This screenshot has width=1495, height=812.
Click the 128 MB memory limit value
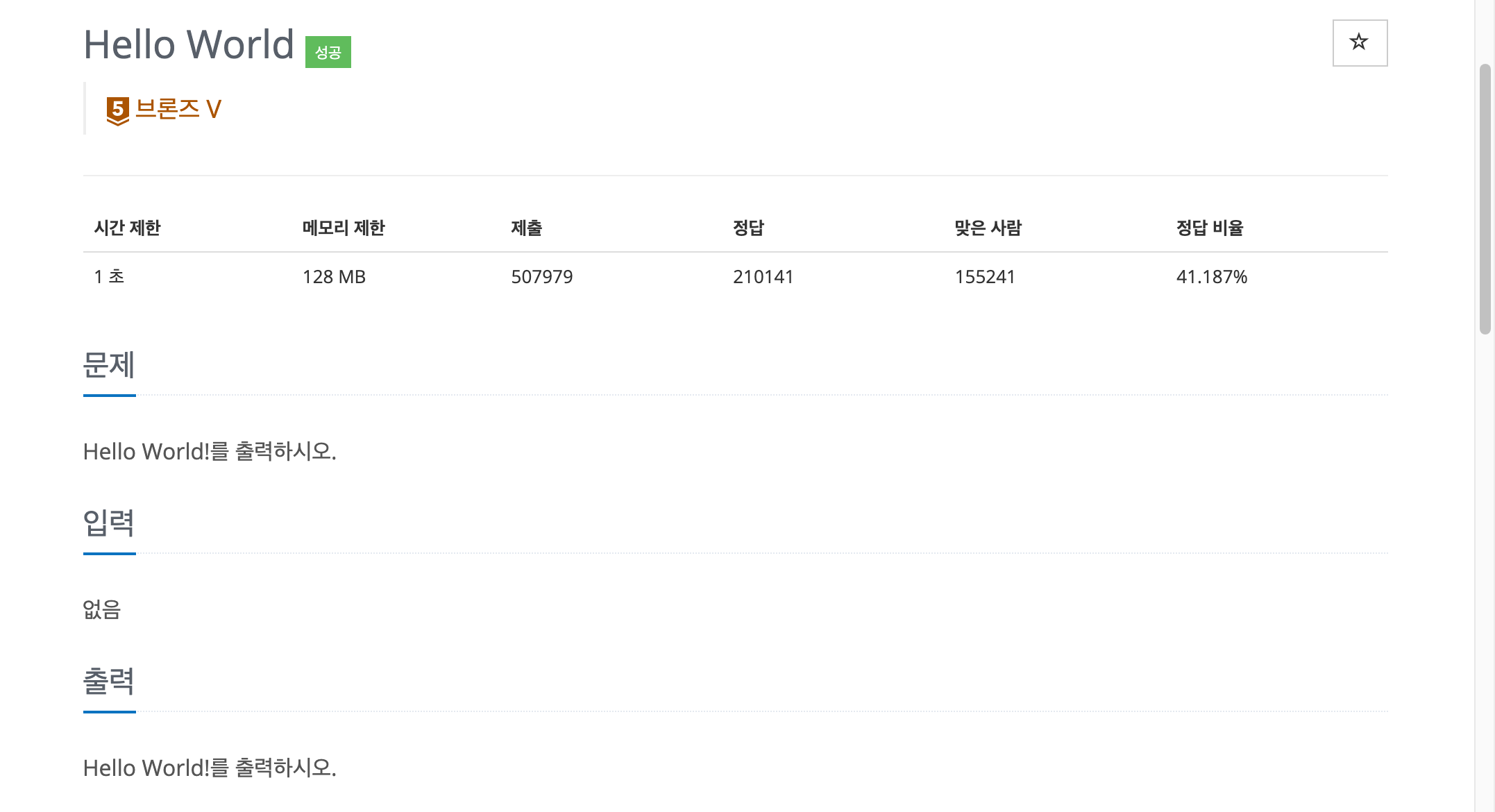pos(334,277)
